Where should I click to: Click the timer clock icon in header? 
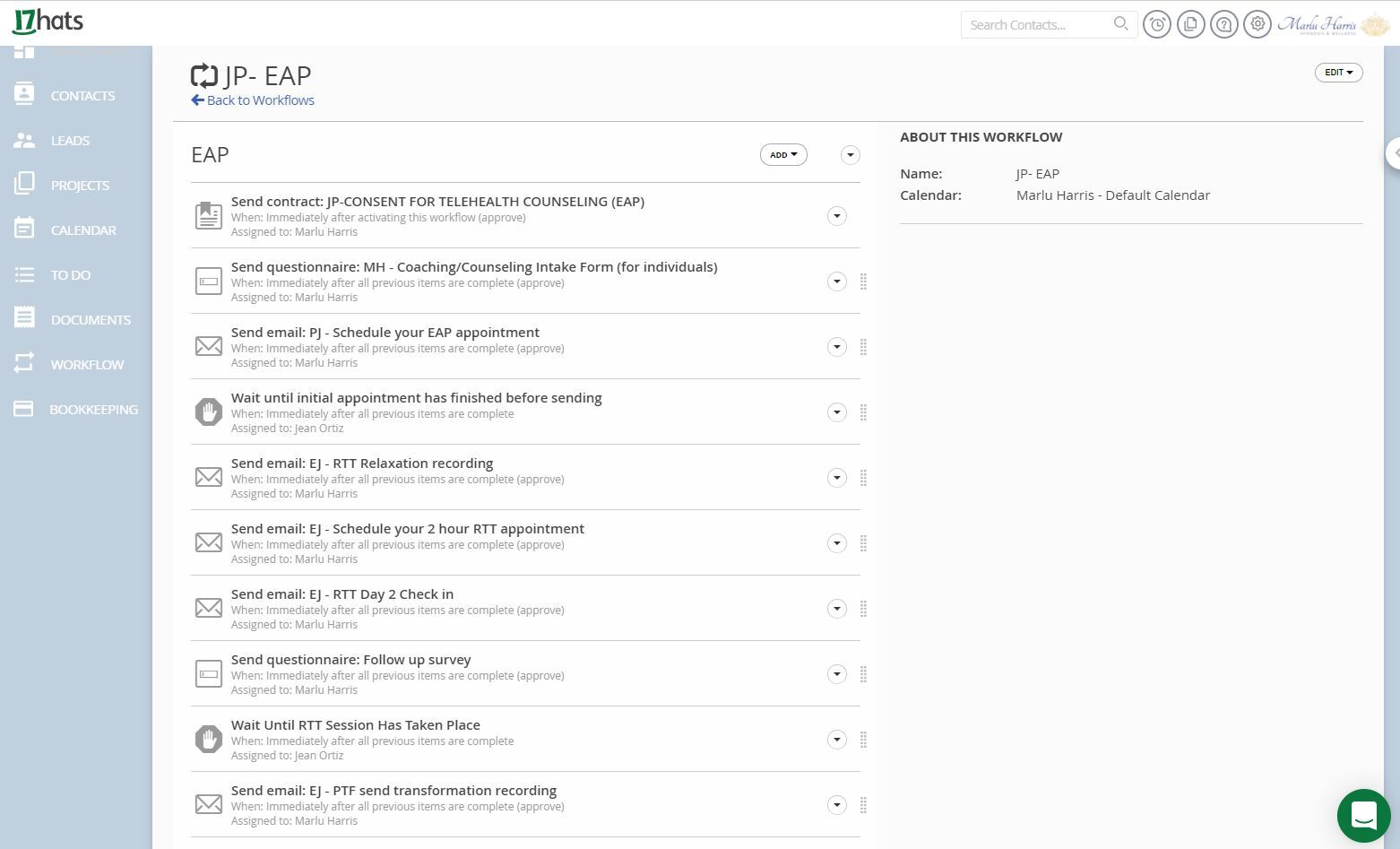[1156, 25]
